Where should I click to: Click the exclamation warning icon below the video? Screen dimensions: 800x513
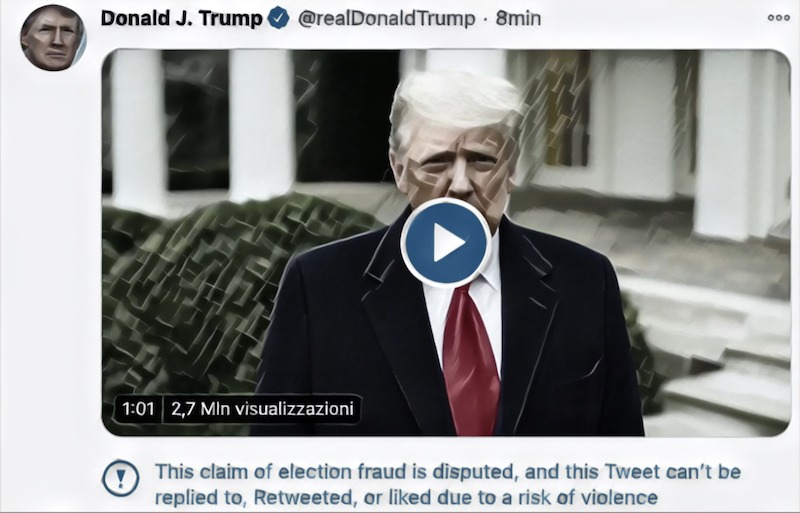pos(120,479)
